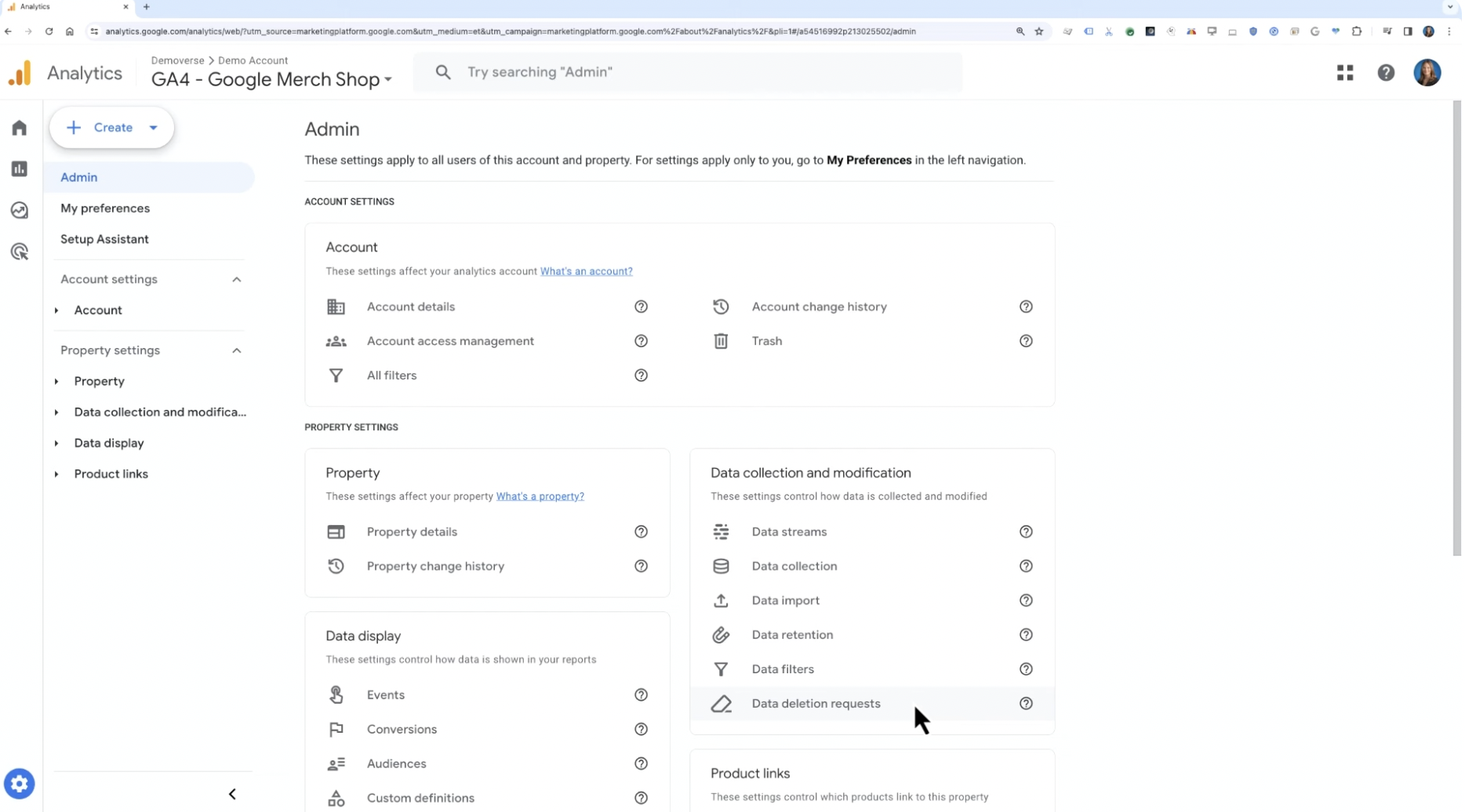Click help icon next to Account access management
This screenshot has width=1465, height=812.
tap(641, 341)
